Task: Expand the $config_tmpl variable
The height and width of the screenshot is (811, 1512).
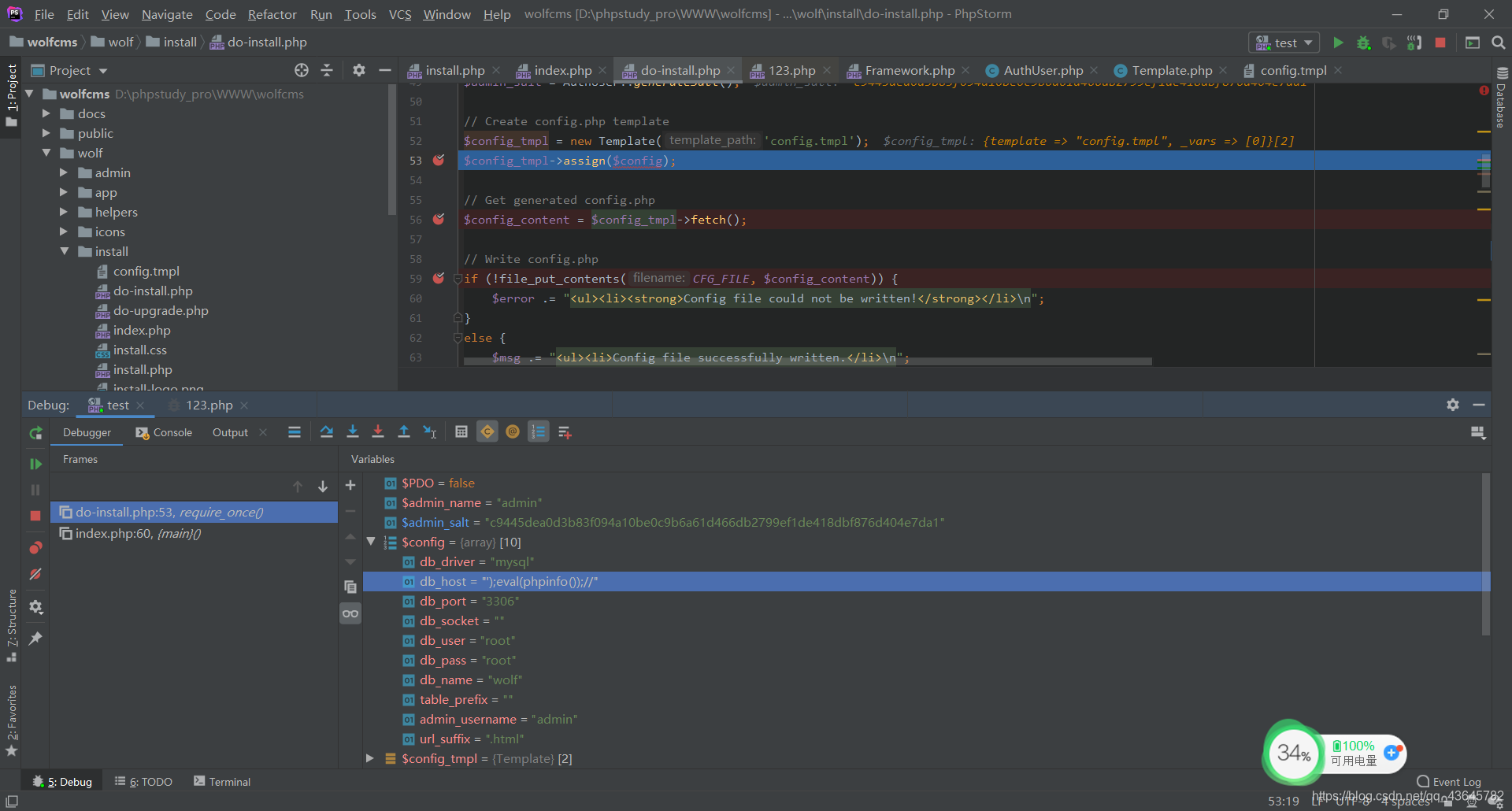Action: tap(370, 758)
